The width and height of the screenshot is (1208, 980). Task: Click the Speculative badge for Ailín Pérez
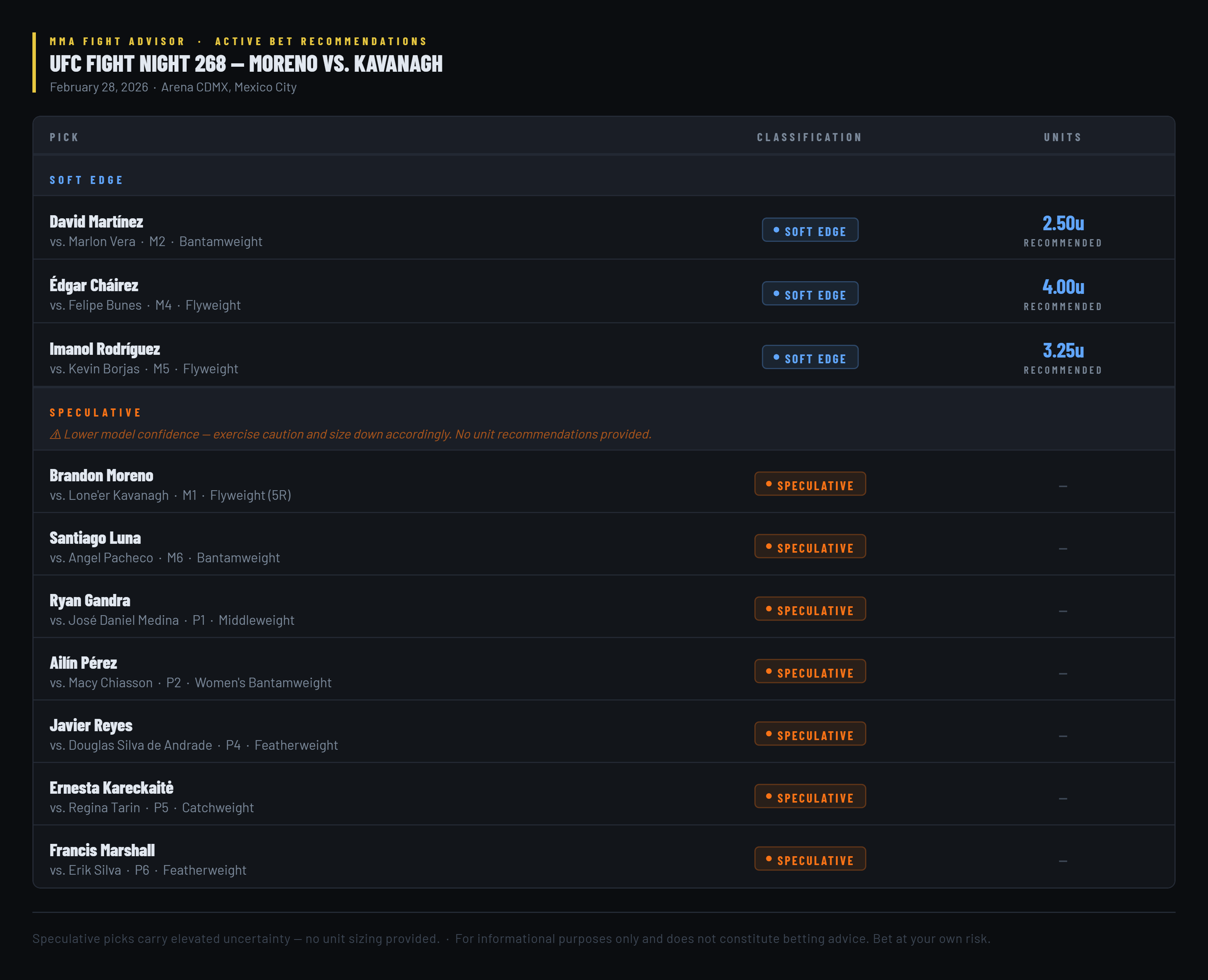810,672
